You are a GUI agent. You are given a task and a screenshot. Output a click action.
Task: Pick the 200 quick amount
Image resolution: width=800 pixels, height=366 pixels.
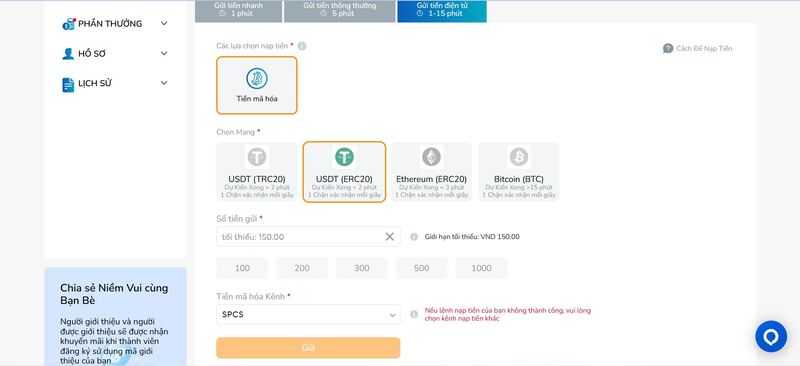pyautogui.click(x=302, y=268)
